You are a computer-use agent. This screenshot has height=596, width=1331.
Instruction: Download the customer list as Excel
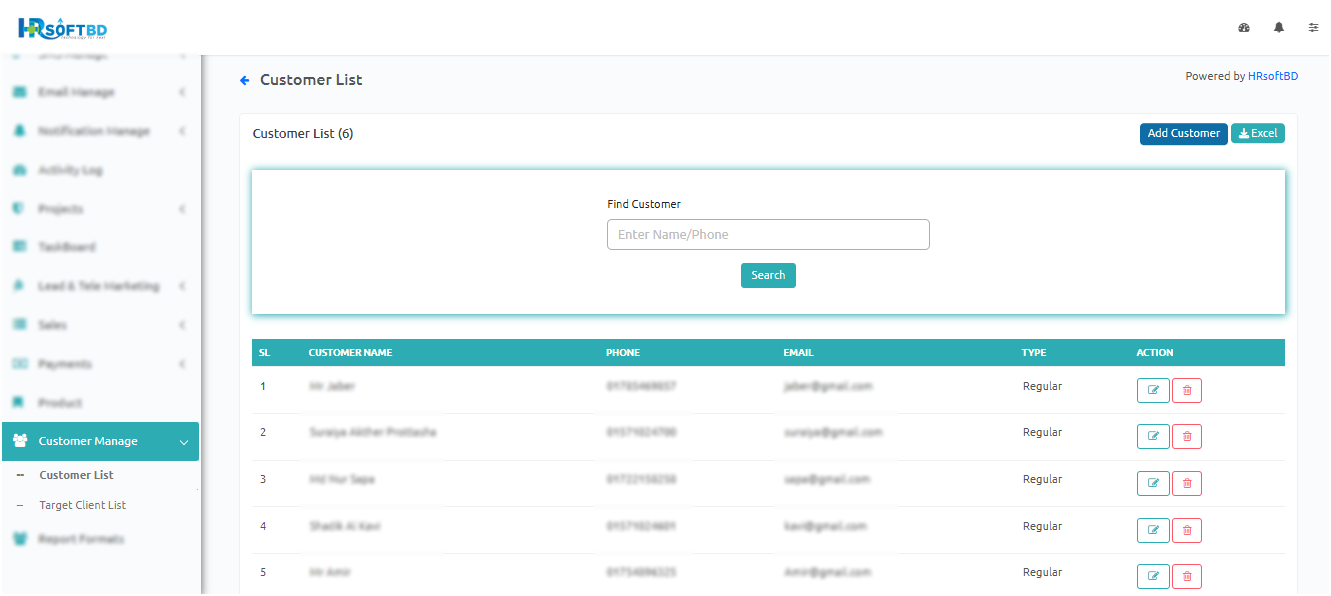1257,133
